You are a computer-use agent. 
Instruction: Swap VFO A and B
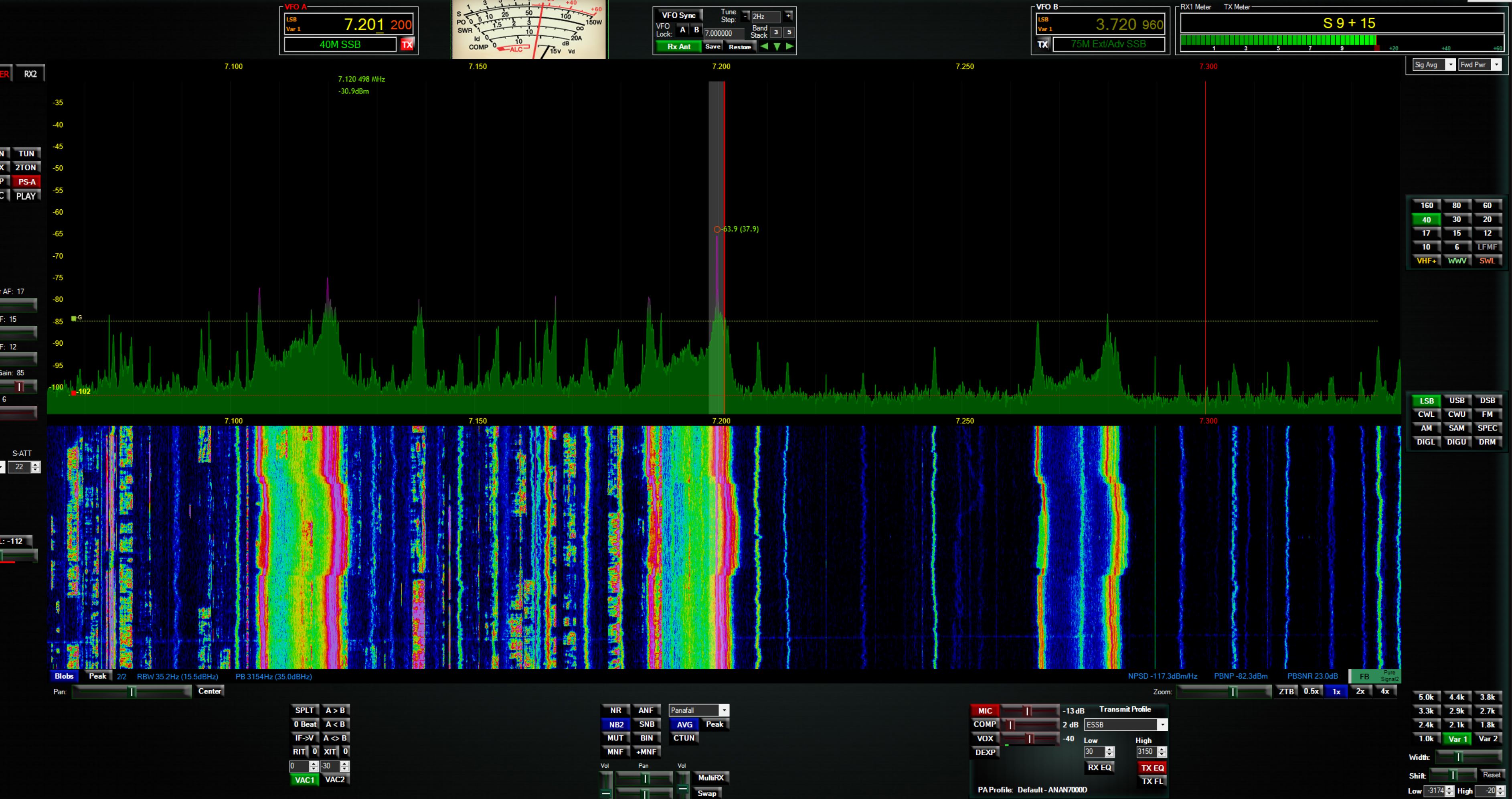335,738
